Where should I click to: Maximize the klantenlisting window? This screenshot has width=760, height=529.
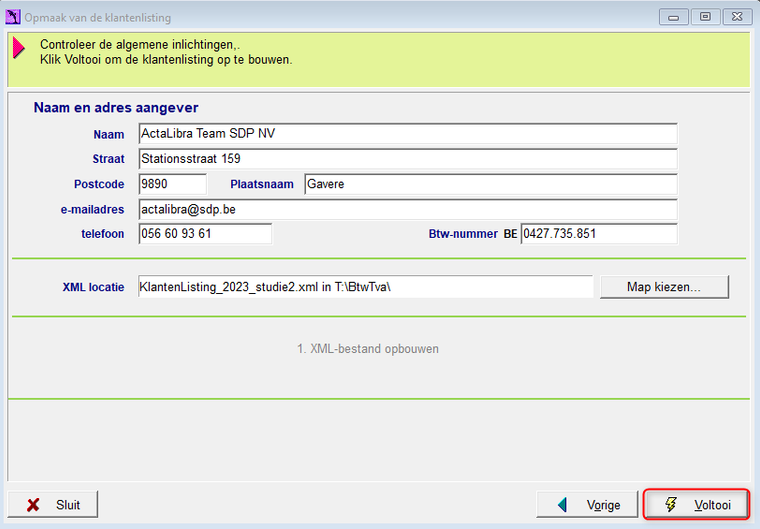click(705, 17)
